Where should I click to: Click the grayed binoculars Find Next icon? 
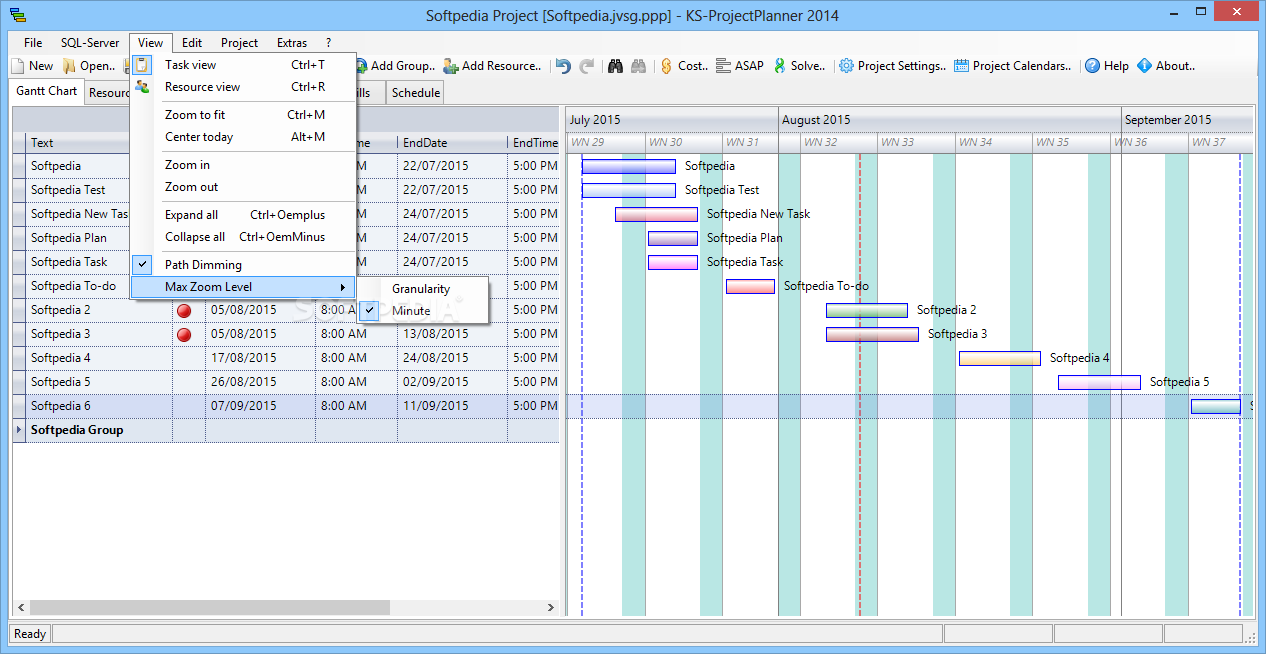coord(638,66)
